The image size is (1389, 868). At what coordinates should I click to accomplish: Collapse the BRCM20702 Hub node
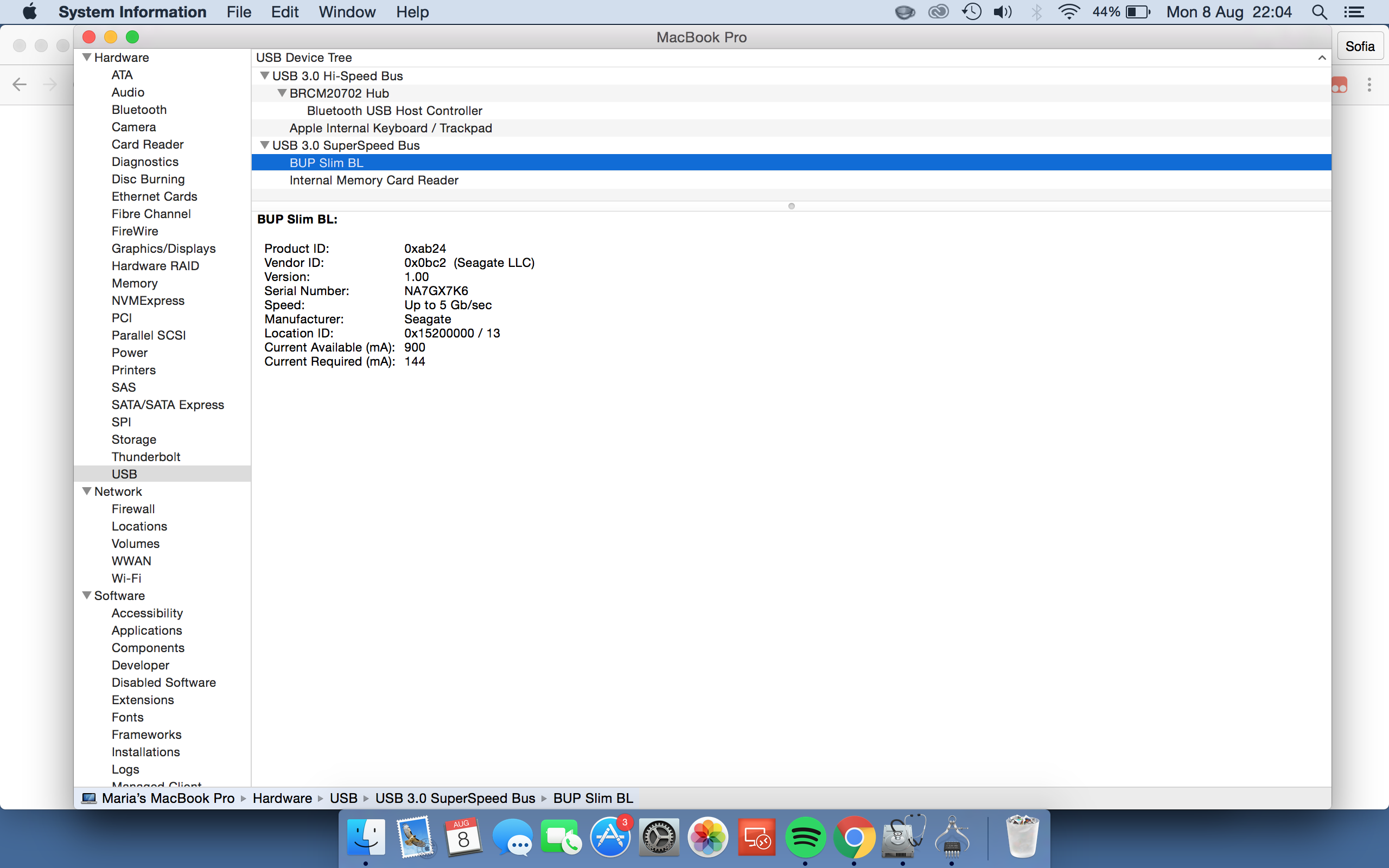tap(282, 93)
